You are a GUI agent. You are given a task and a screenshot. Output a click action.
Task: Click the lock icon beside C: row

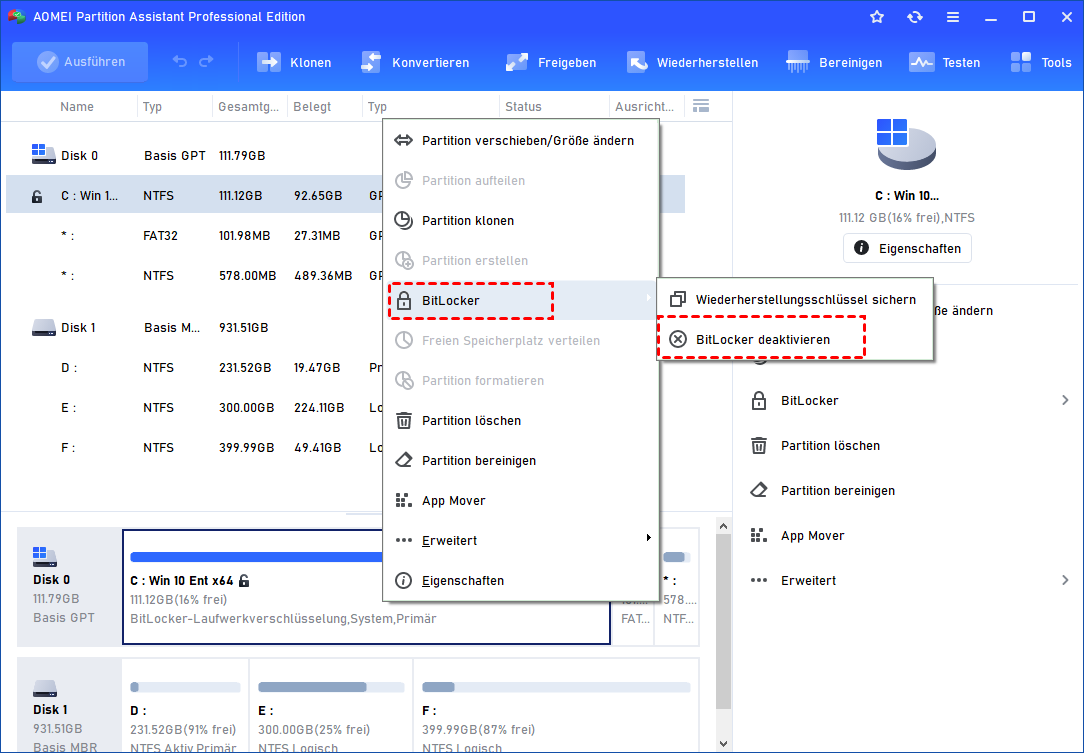coord(37,197)
